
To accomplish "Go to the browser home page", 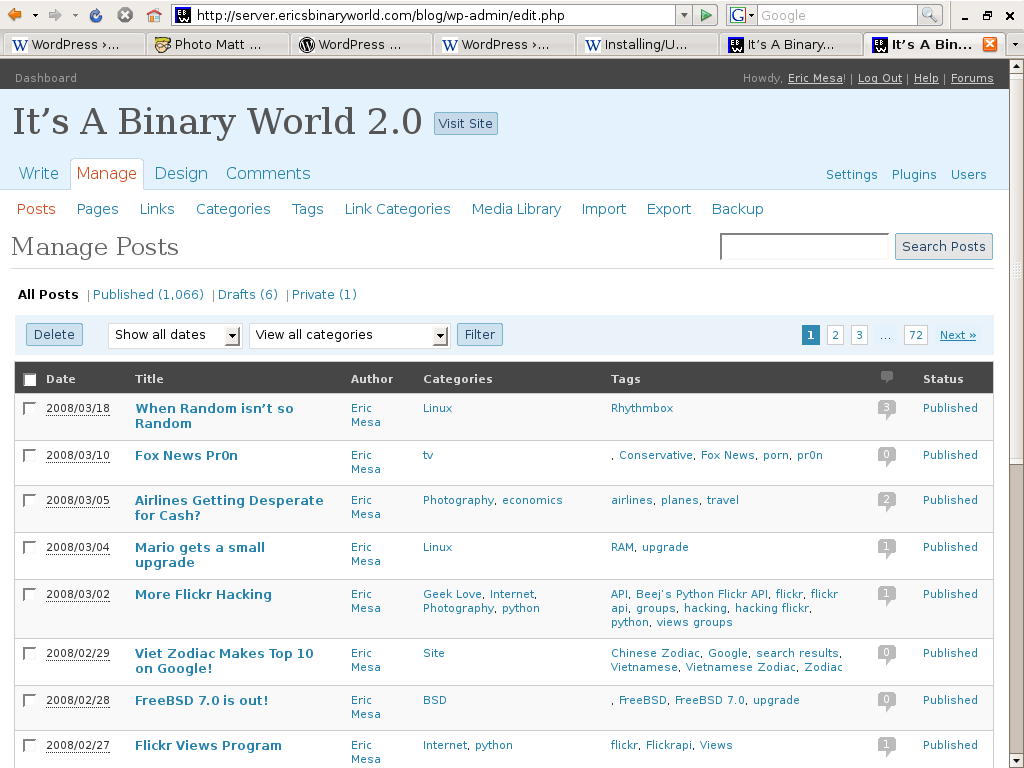I will click(154, 15).
